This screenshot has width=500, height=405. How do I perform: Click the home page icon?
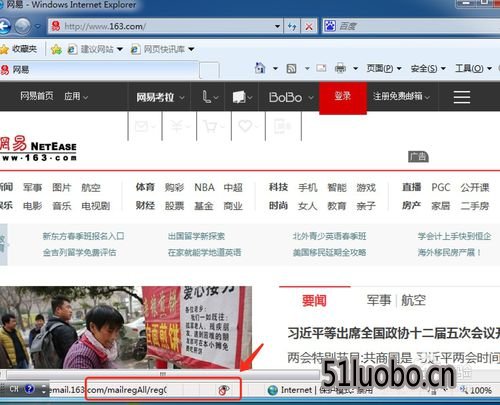pos(260,68)
